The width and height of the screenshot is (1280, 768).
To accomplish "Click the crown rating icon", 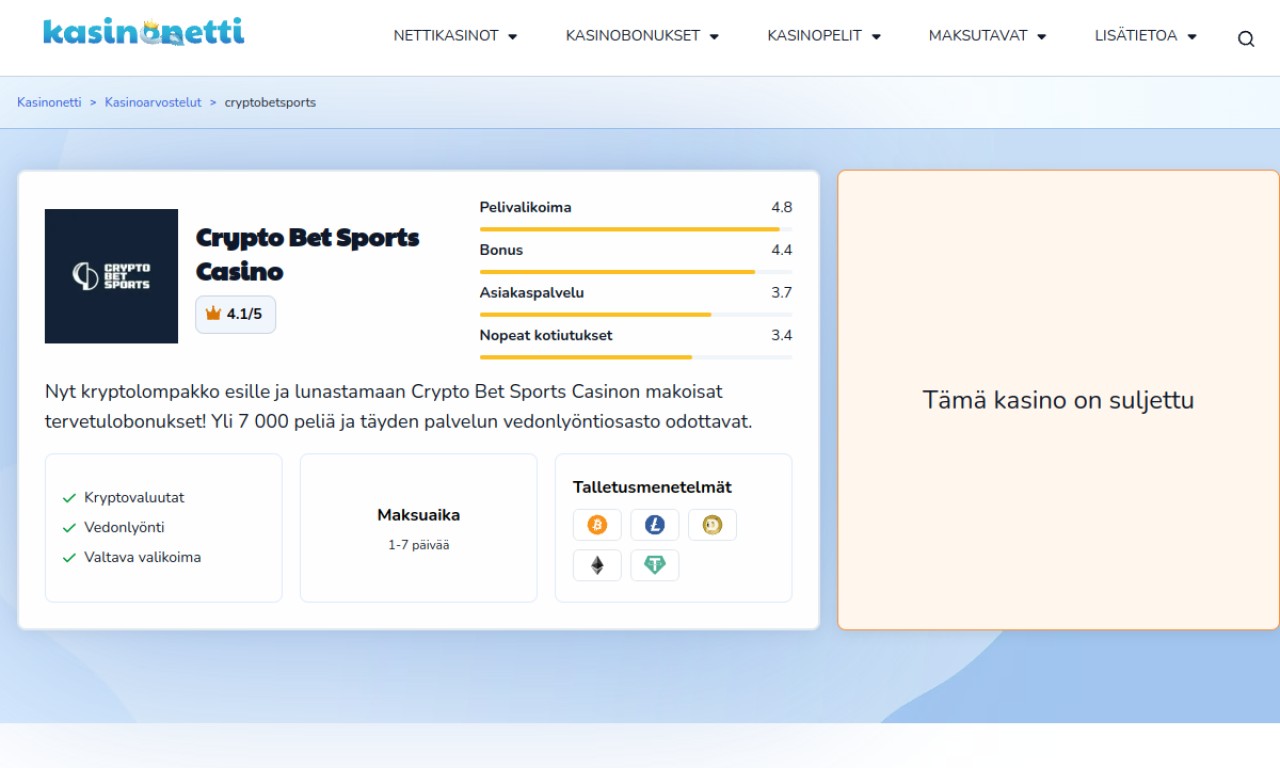I will [x=213, y=314].
